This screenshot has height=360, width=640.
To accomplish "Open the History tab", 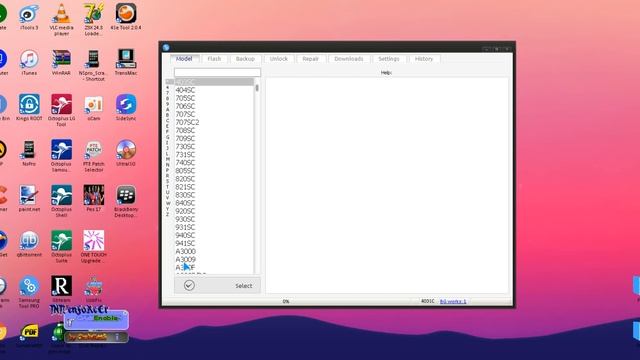I will point(424,59).
